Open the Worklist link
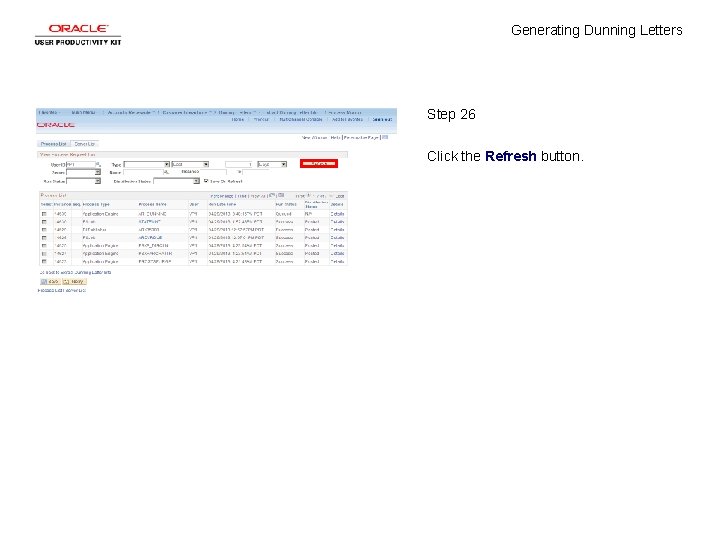 [x=261, y=119]
